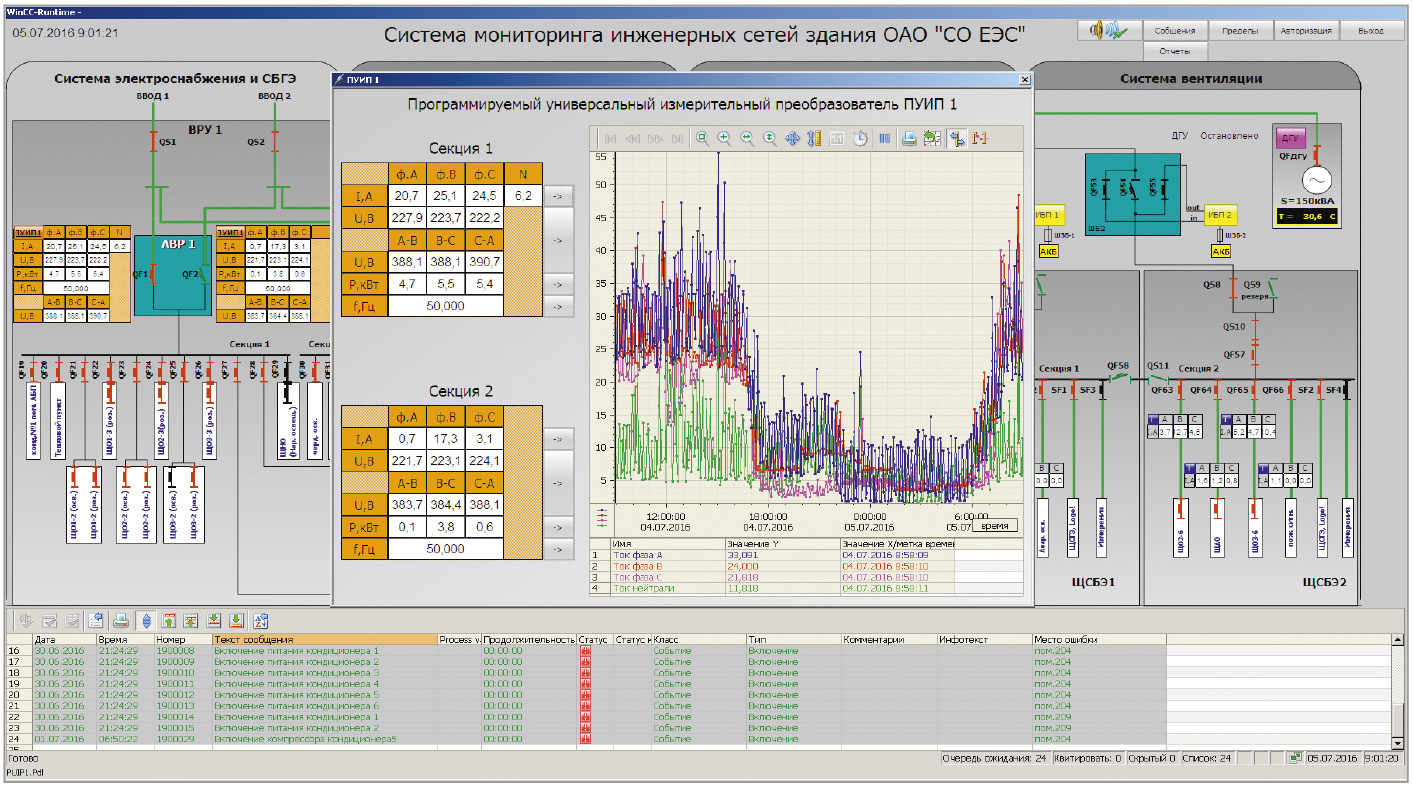Select the move trend area arrows tool
Viewport: 1413px width, 787px height.
click(792, 139)
